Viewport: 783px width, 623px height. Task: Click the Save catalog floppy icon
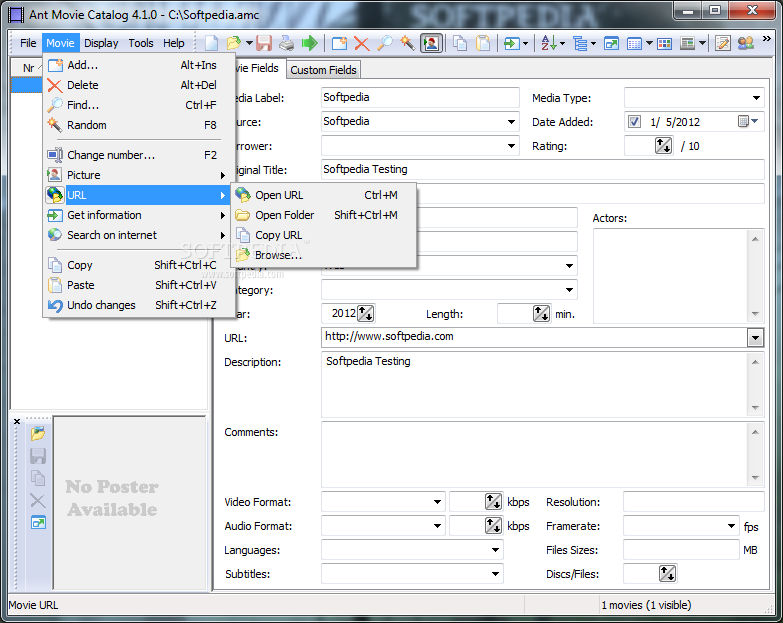[264, 43]
